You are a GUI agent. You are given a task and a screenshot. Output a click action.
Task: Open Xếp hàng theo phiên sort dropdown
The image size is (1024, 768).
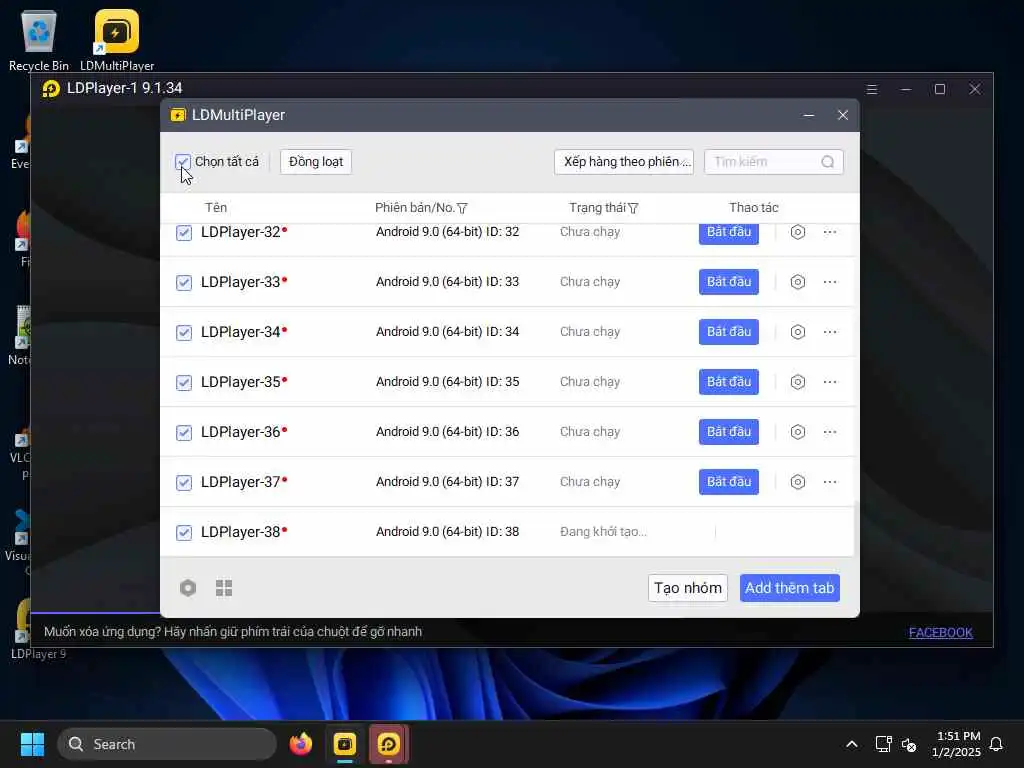tap(624, 162)
